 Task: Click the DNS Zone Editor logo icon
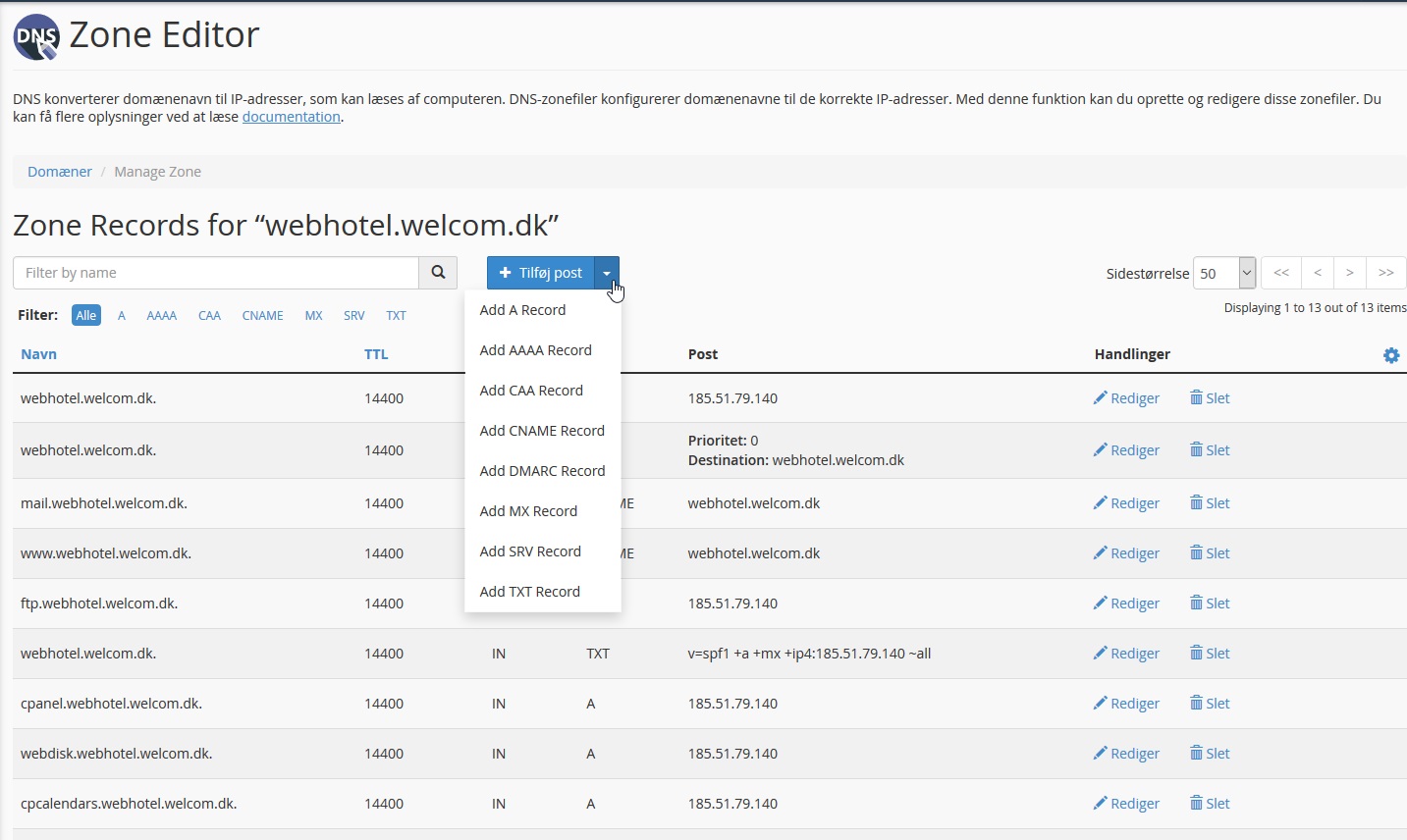36,37
